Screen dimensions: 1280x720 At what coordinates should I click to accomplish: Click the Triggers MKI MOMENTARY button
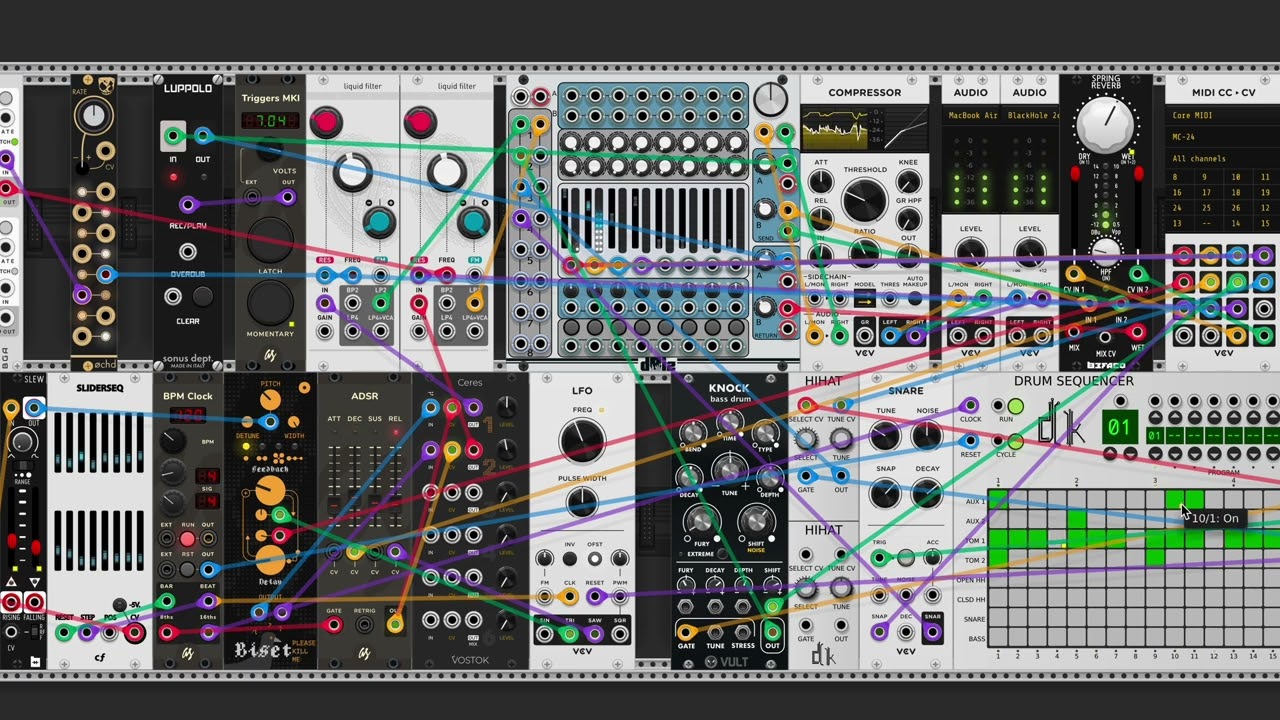tap(269, 302)
